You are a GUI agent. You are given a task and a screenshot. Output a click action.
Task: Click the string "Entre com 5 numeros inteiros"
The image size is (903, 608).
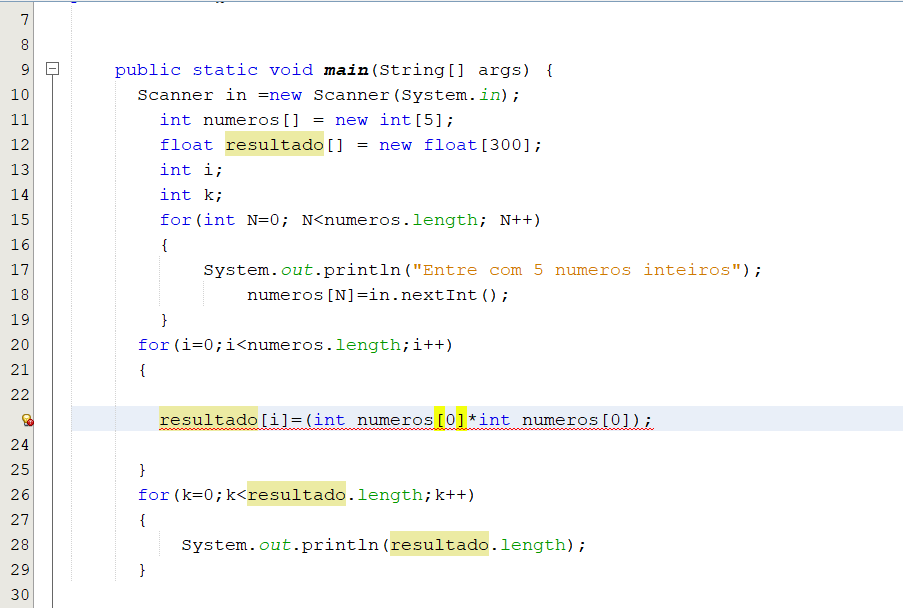pyautogui.click(x=576, y=270)
